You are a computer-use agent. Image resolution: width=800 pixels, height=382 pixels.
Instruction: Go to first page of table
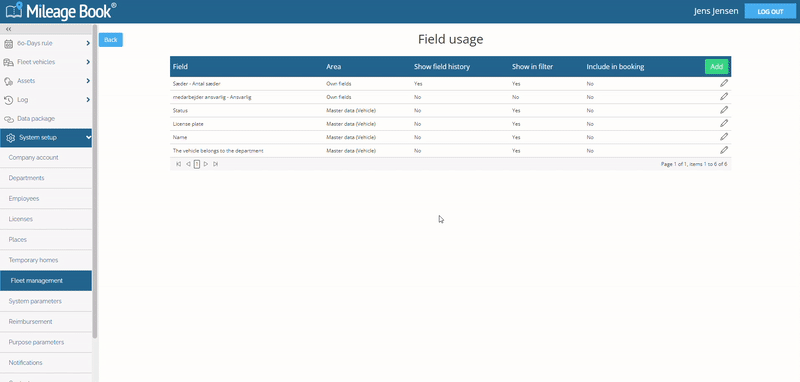[x=178, y=164]
